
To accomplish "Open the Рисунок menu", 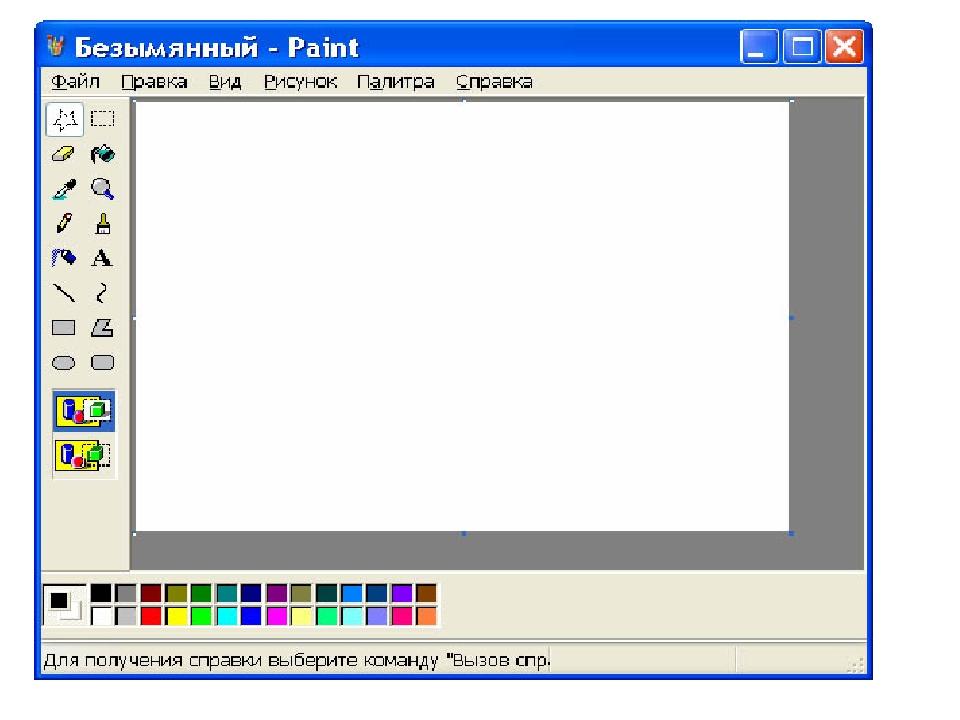I will point(300,82).
